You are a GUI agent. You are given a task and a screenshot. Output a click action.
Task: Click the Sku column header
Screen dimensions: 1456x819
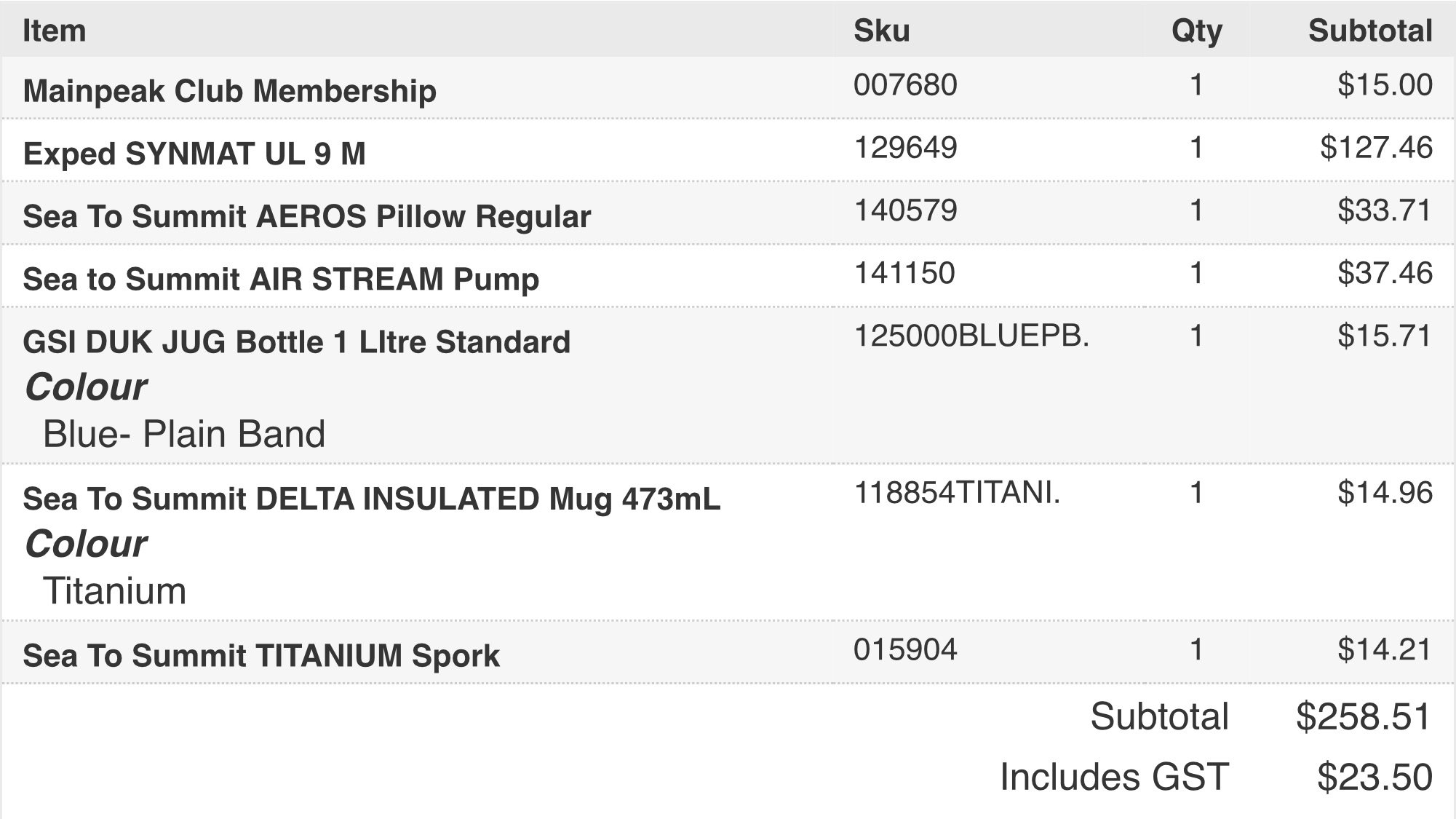(x=881, y=31)
